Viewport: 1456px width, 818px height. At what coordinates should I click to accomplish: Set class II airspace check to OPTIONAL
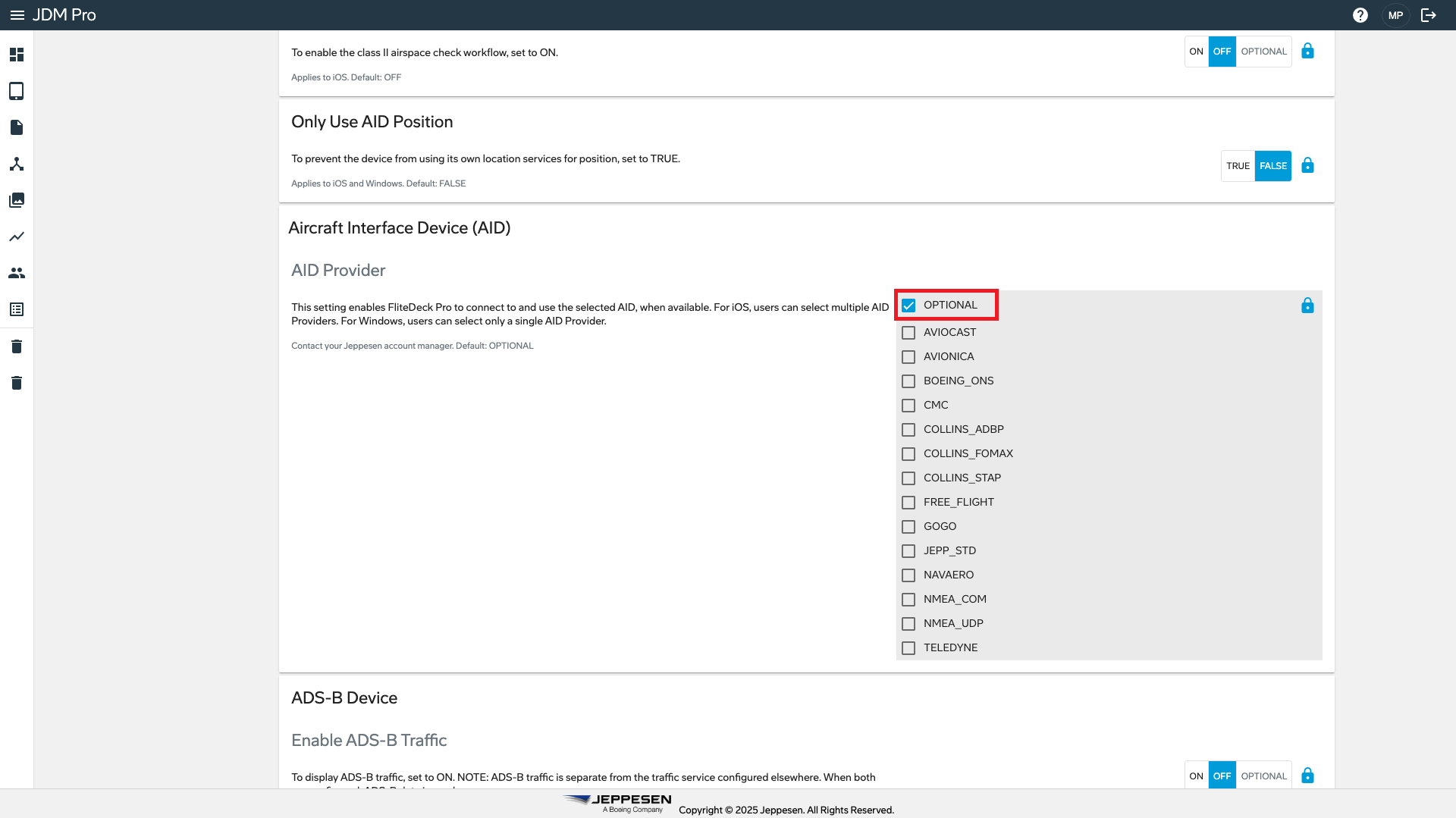coord(1263,52)
